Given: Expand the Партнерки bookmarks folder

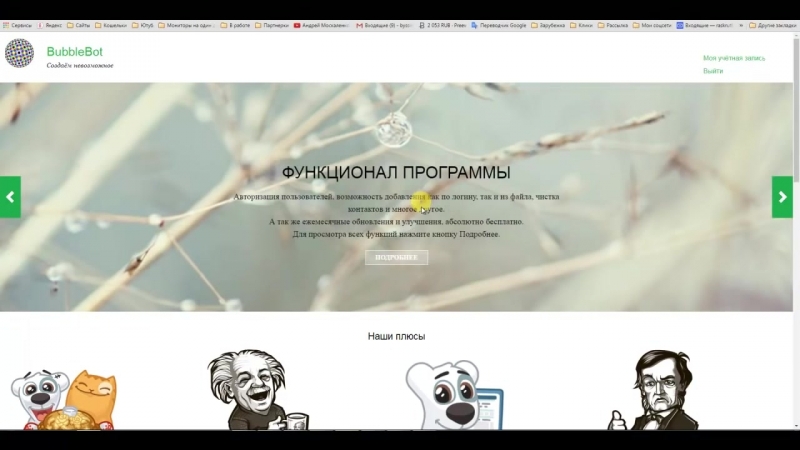Looking at the screenshot, I should (x=272, y=25).
